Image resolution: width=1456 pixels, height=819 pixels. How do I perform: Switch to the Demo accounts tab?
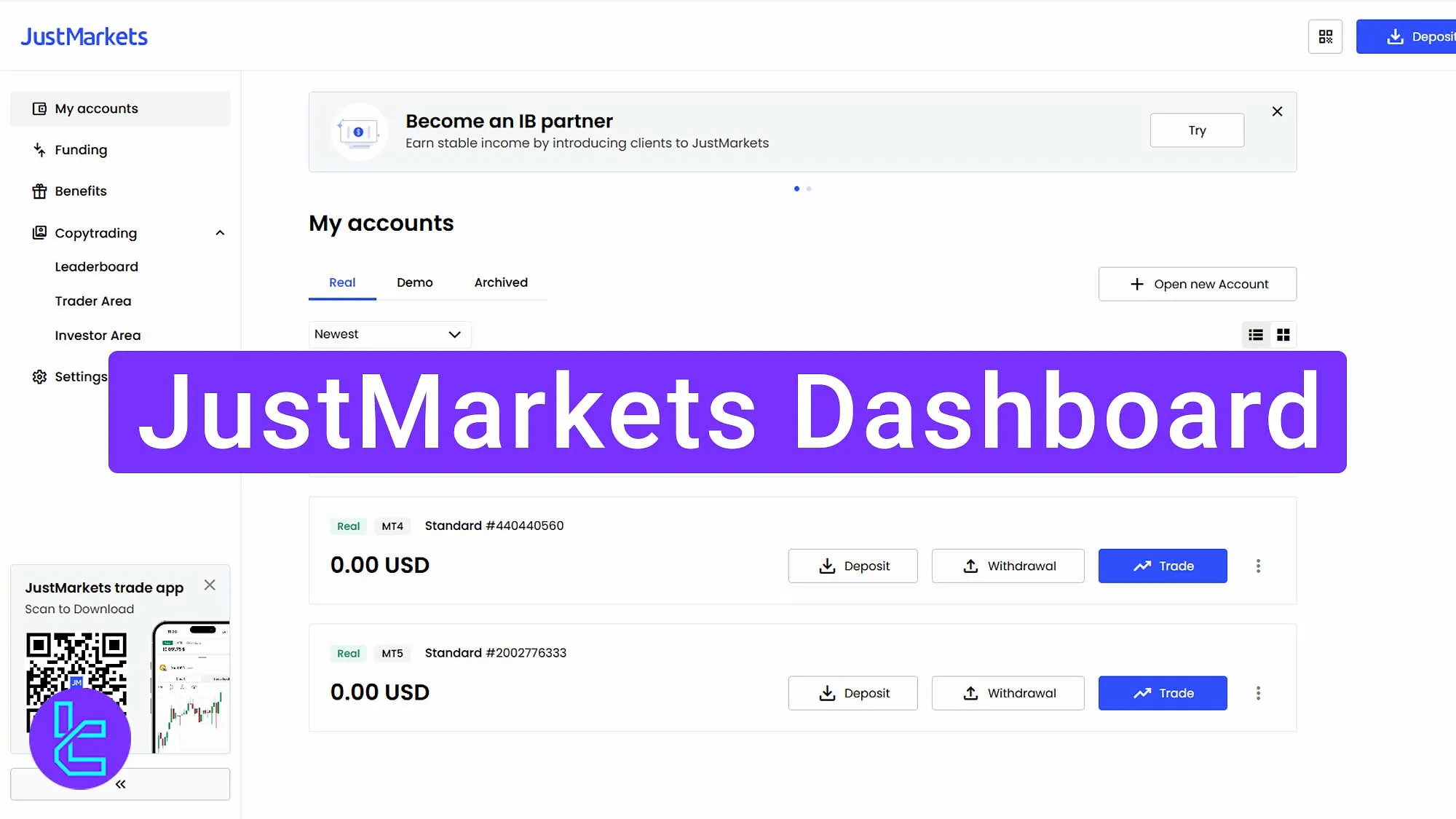pyautogui.click(x=415, y=282)
